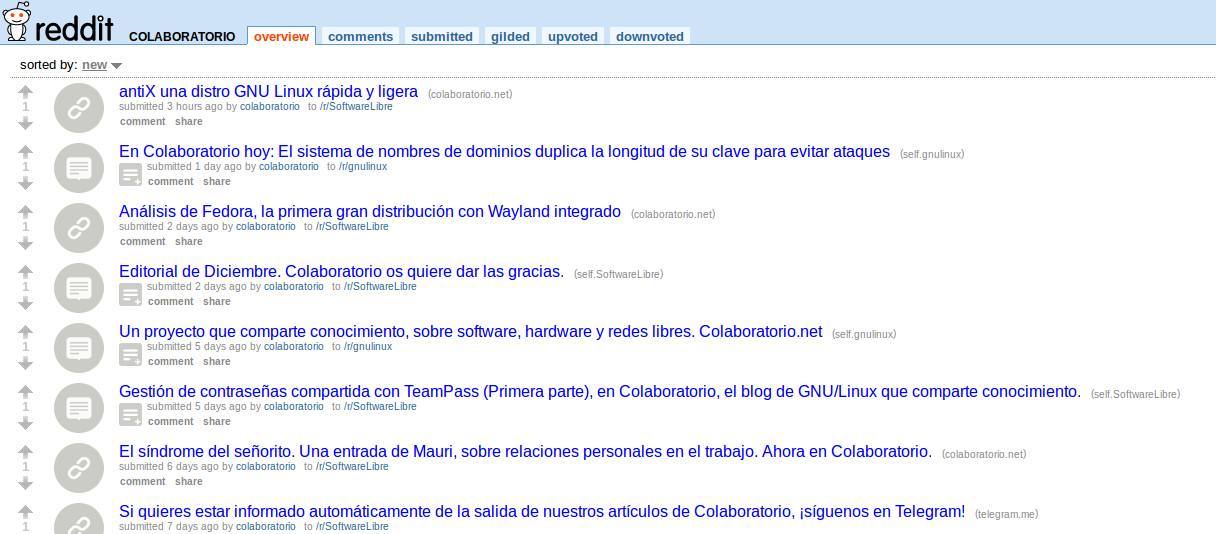Open 'Un proyecto que comparte conocimiento' title
1216x534 pixels.
tap(470, 332)
